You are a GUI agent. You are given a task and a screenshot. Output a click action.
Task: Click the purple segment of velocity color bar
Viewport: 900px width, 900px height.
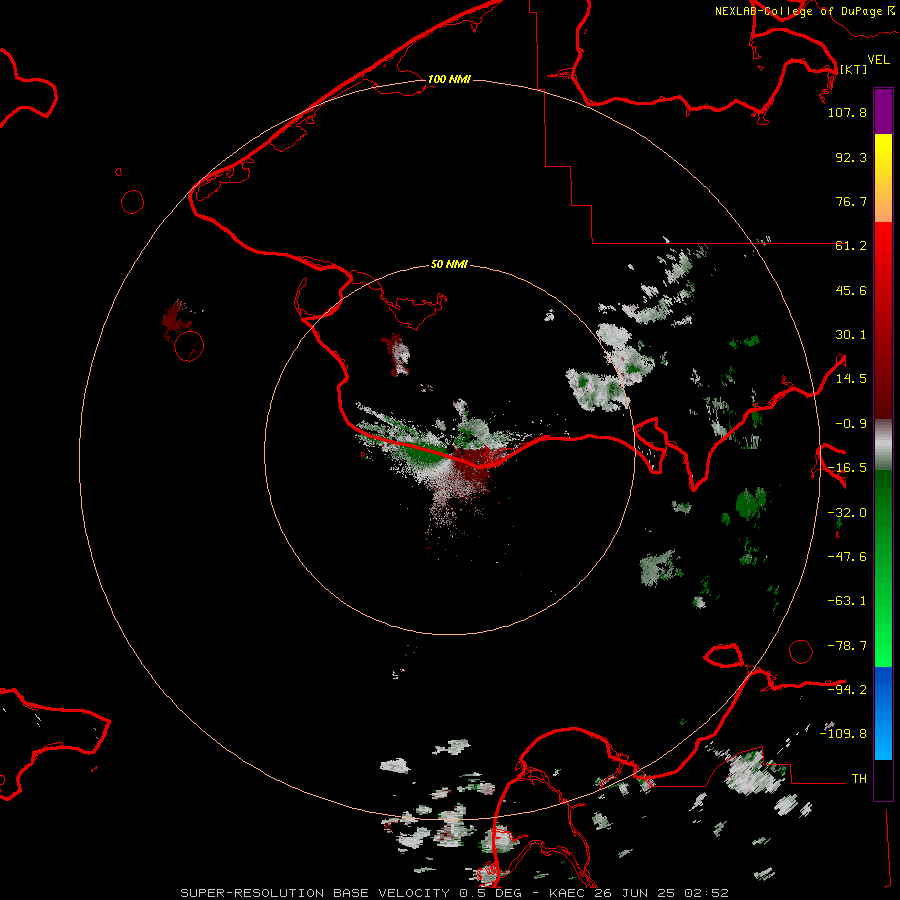point(883,111)
